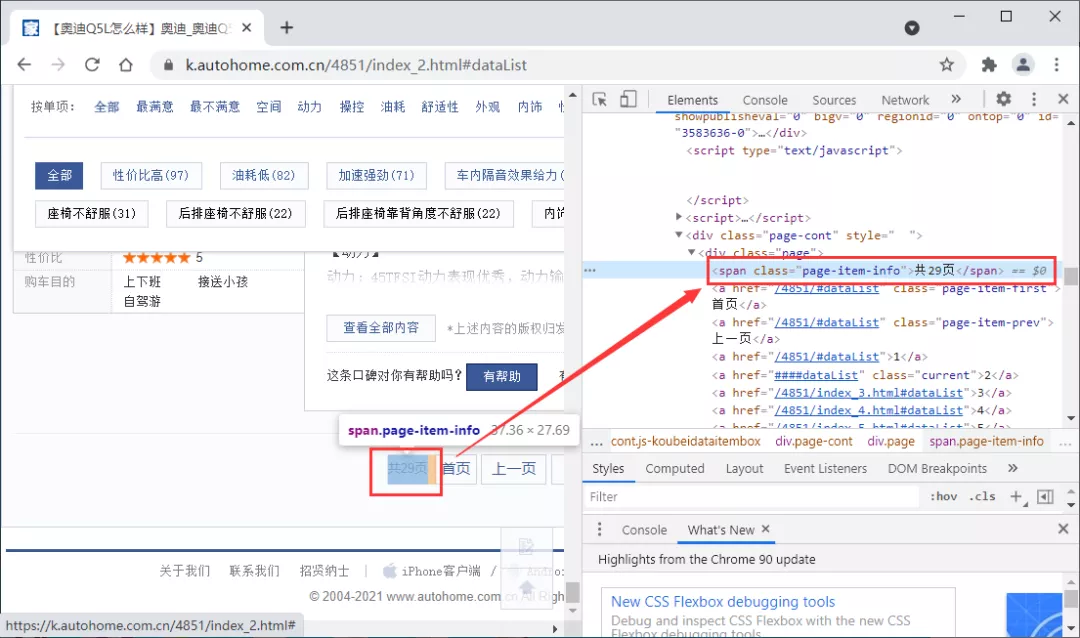Close the 奥迪Q5L browser tab
Image resolution: width=1080 pixels, height=638 pixels.
(x=247, y=28)
